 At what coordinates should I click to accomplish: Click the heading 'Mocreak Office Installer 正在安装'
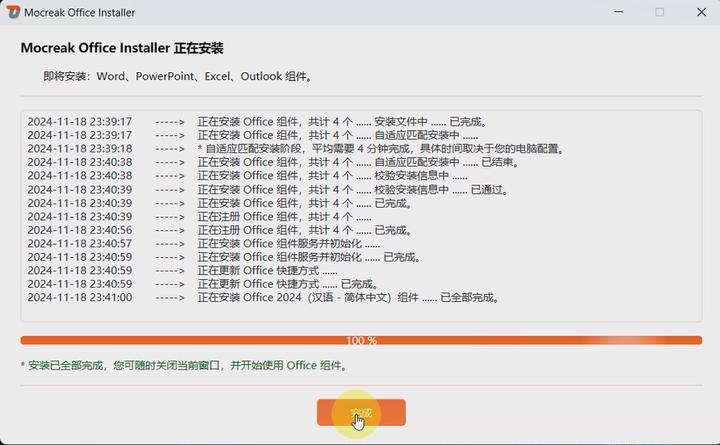click(122, 48)
